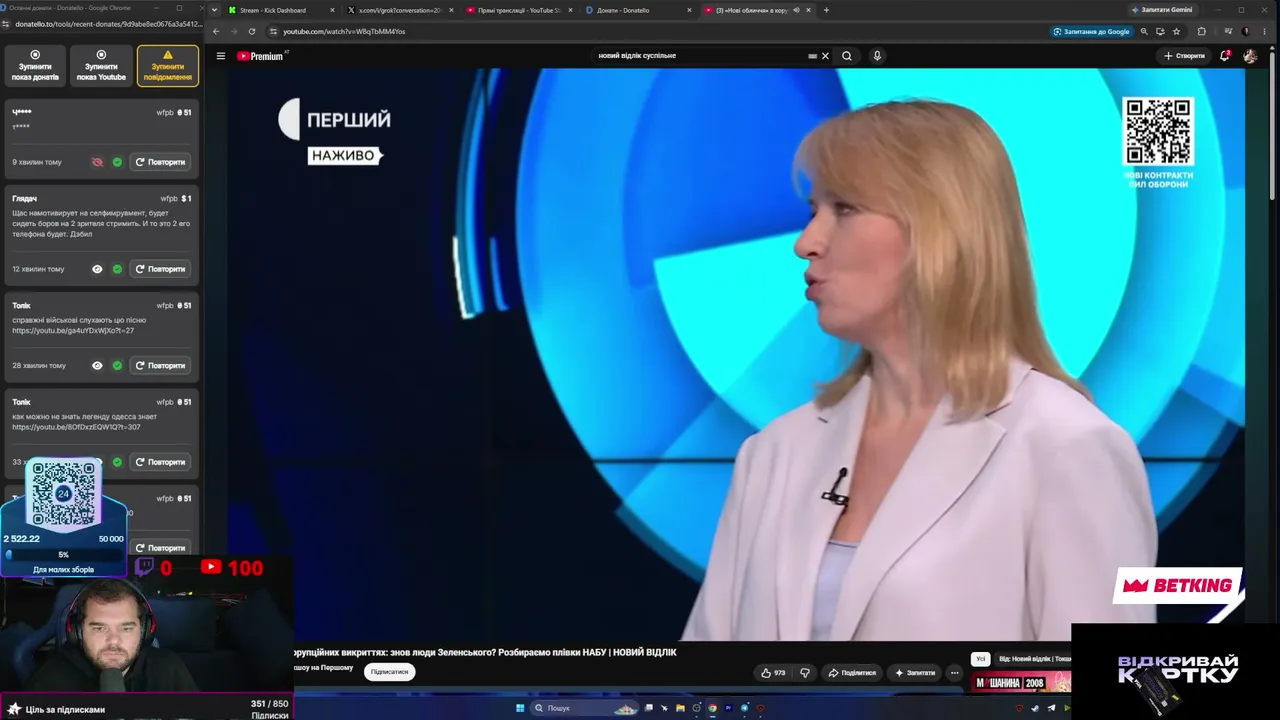Close the Stream - Kick Dashboard tab
Viewport: 1280px width, 720px height.
click(332, 10)
